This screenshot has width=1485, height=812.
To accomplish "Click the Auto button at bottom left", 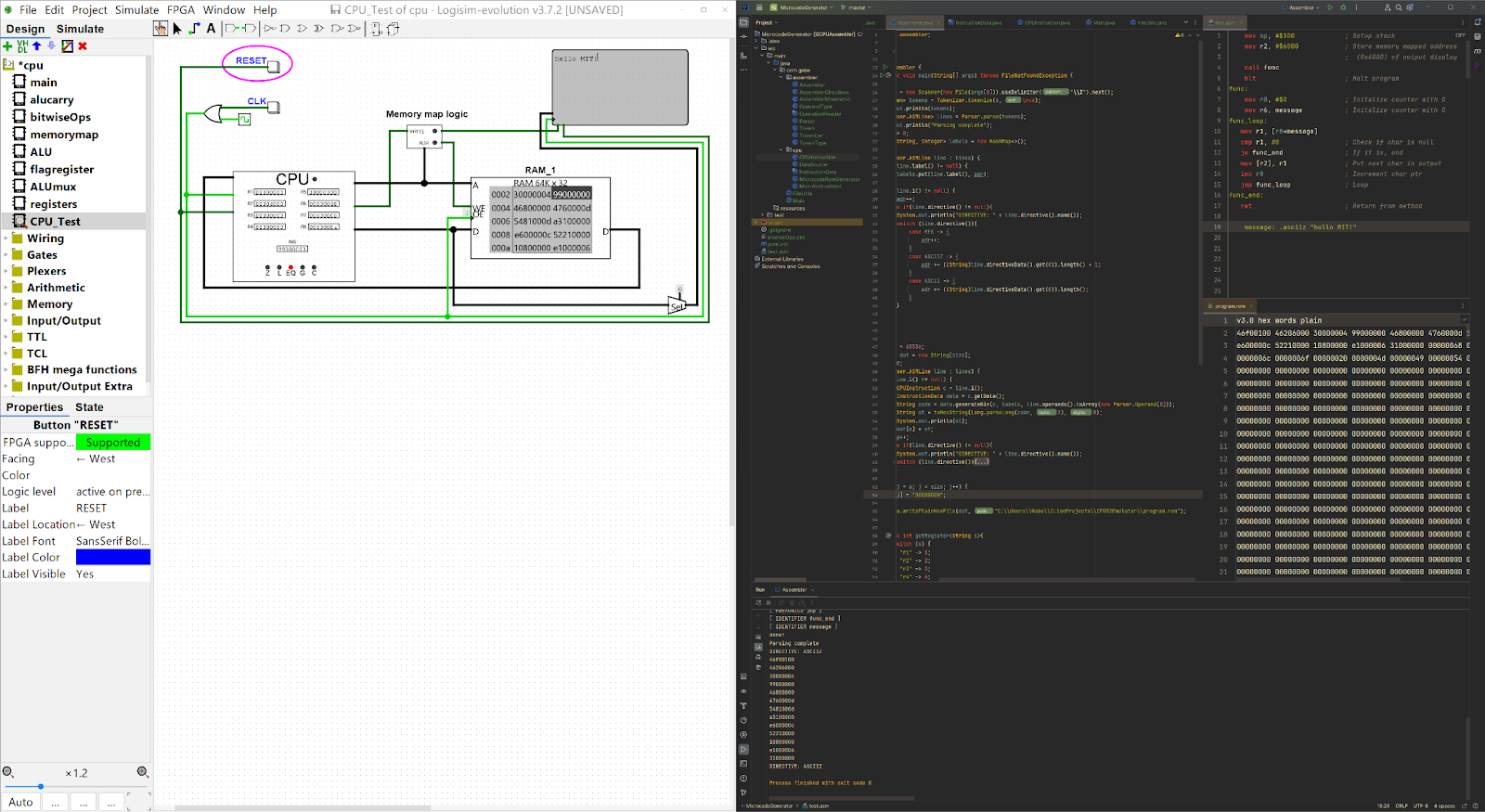I will coord(20,802).
